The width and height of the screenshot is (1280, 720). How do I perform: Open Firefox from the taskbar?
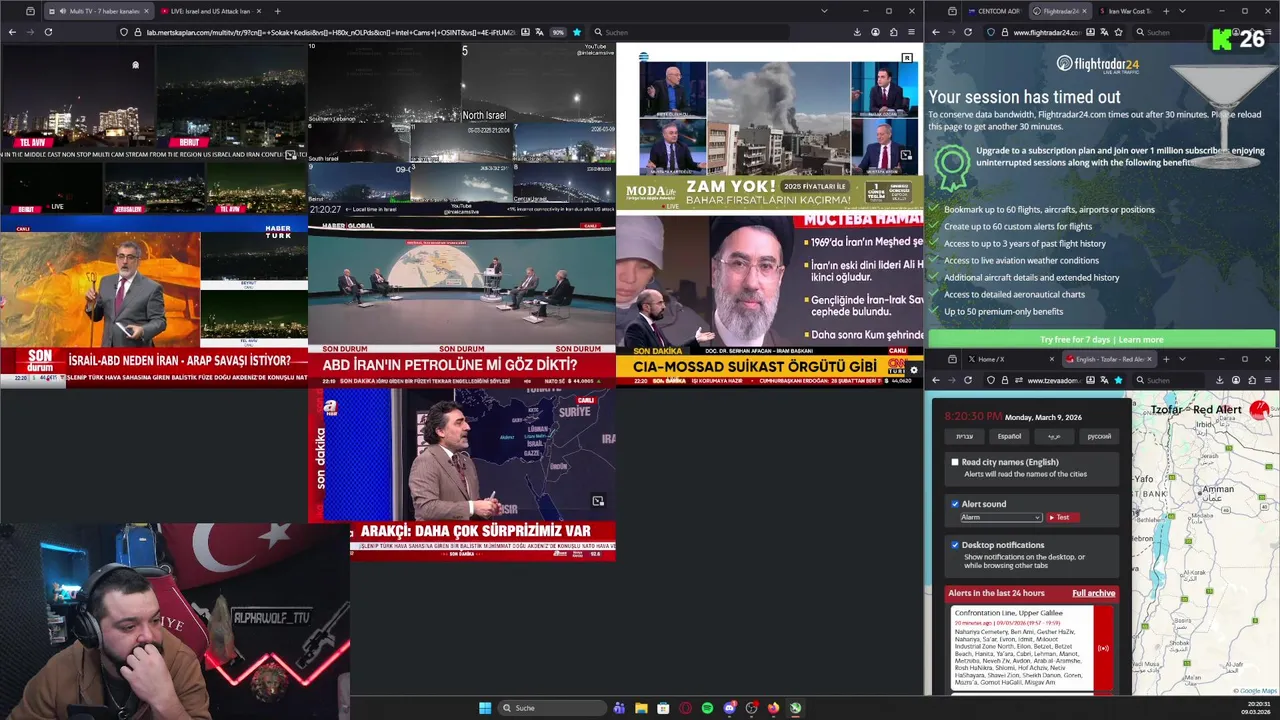[x=773, y=708]
